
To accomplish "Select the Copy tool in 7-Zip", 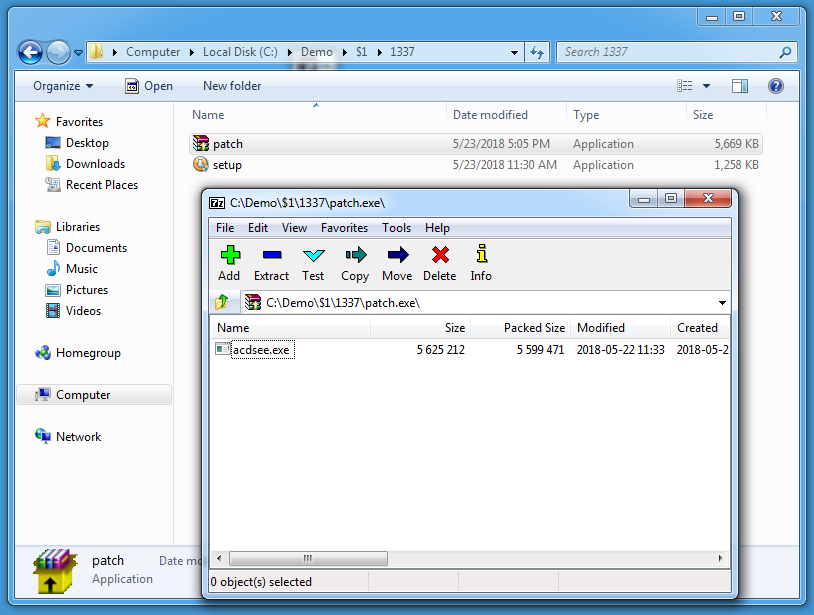I will (355, 264).
